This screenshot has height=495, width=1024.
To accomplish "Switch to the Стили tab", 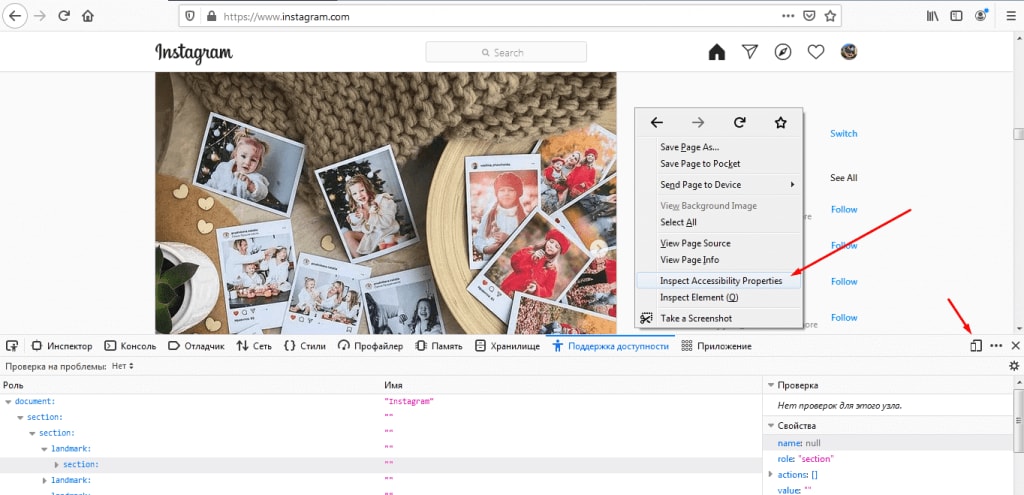I will click(305, 346).
